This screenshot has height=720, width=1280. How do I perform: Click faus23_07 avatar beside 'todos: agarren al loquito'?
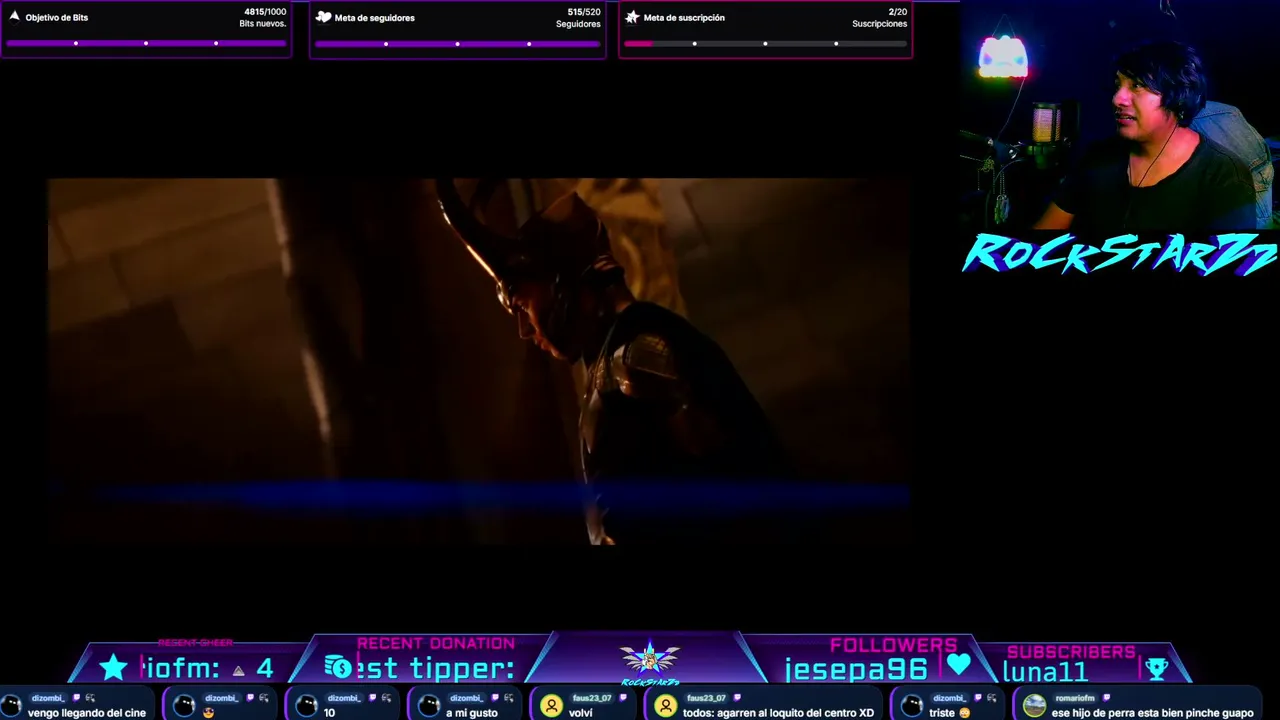[x=666, y=706]
